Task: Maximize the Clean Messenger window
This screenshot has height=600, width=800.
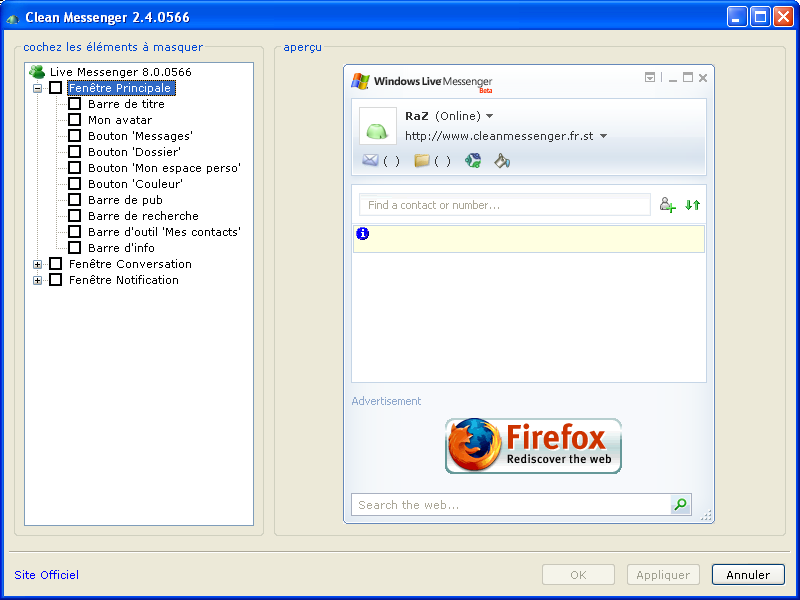Action: click(760, 17)
